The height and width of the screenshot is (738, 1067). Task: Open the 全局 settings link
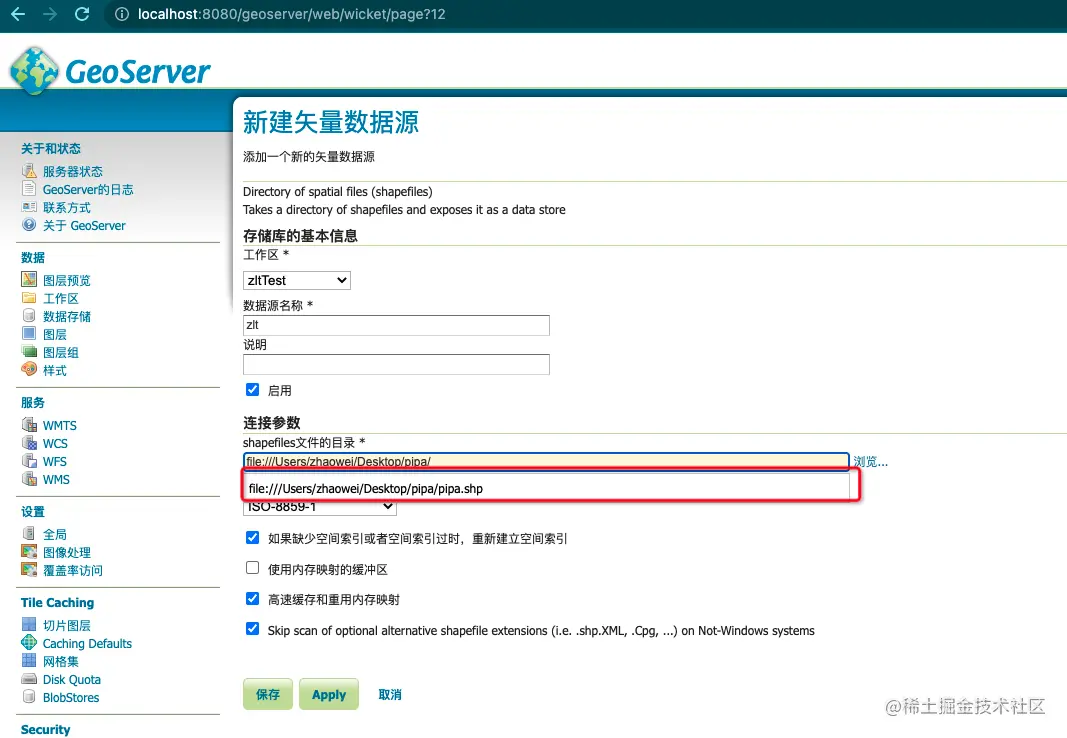(x=54, y=535)
